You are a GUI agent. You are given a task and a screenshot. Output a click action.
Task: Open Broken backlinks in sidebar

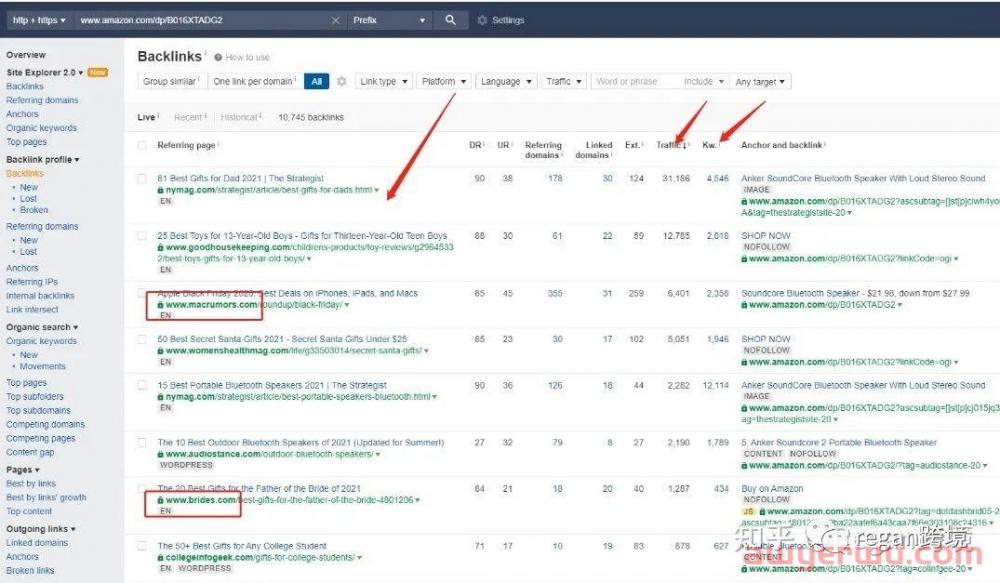click(x=34, y=210)
